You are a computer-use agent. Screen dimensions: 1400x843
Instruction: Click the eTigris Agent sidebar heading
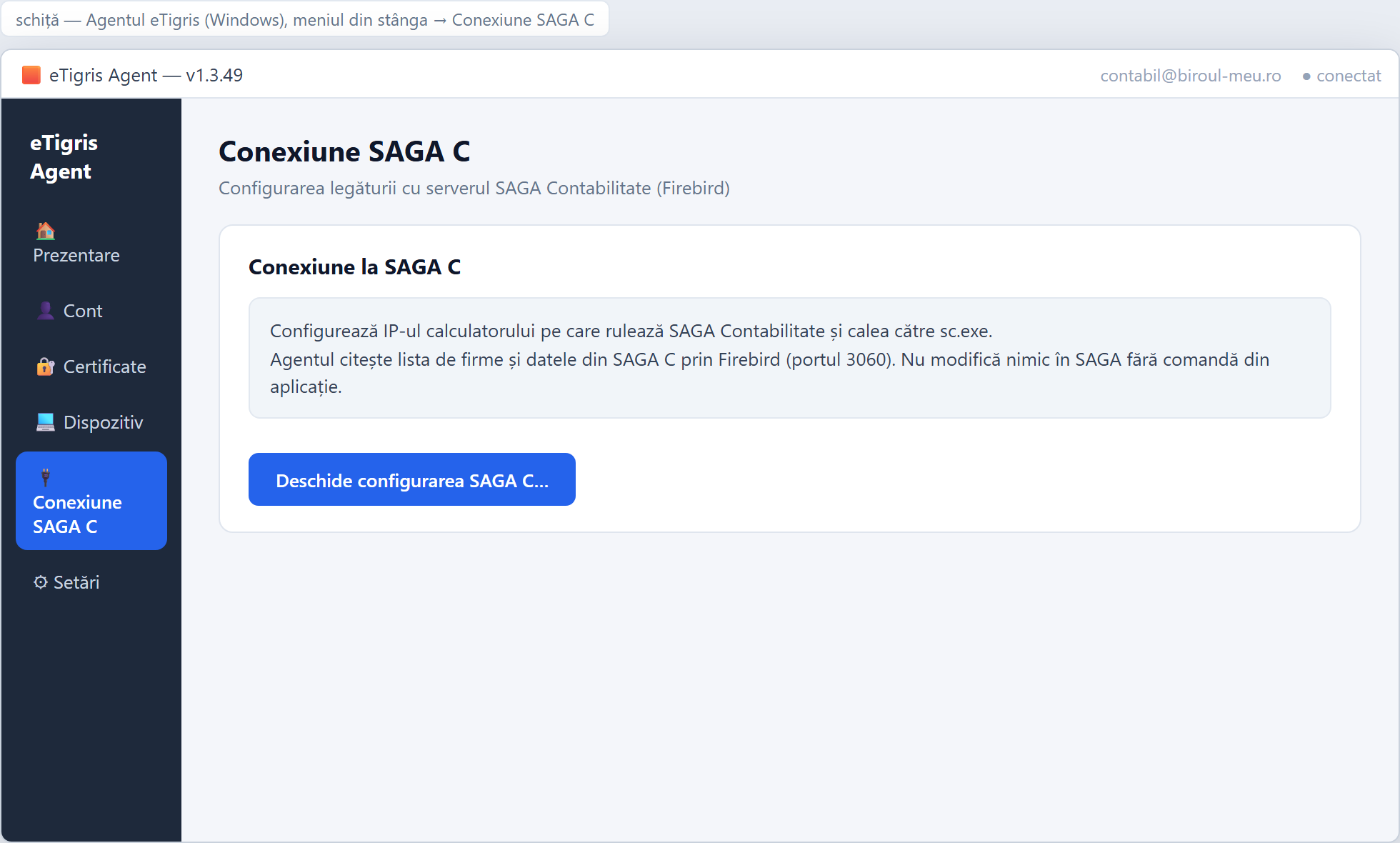click(x=64, y=157)
